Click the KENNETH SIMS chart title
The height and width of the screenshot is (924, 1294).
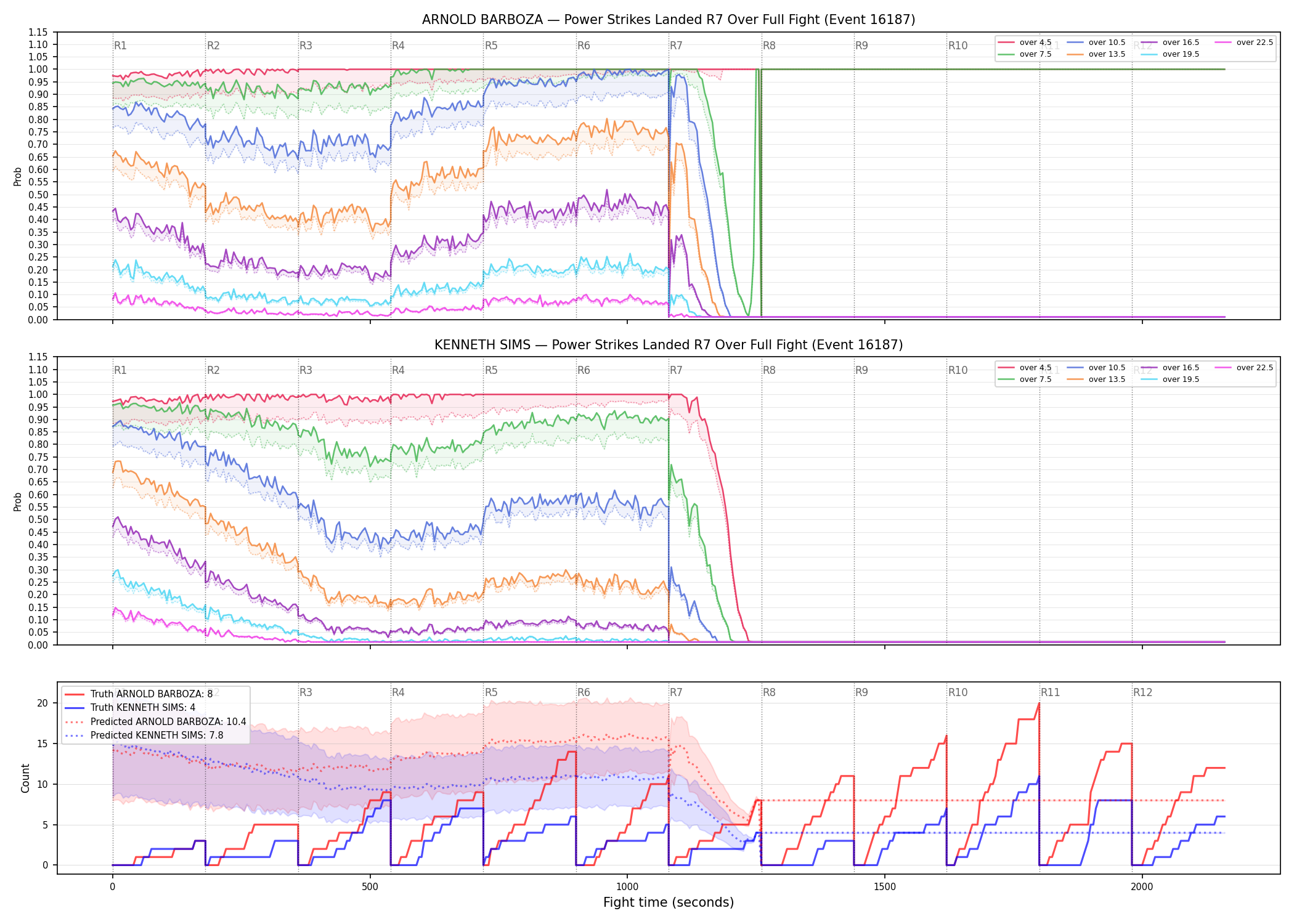tap(669, 345)
